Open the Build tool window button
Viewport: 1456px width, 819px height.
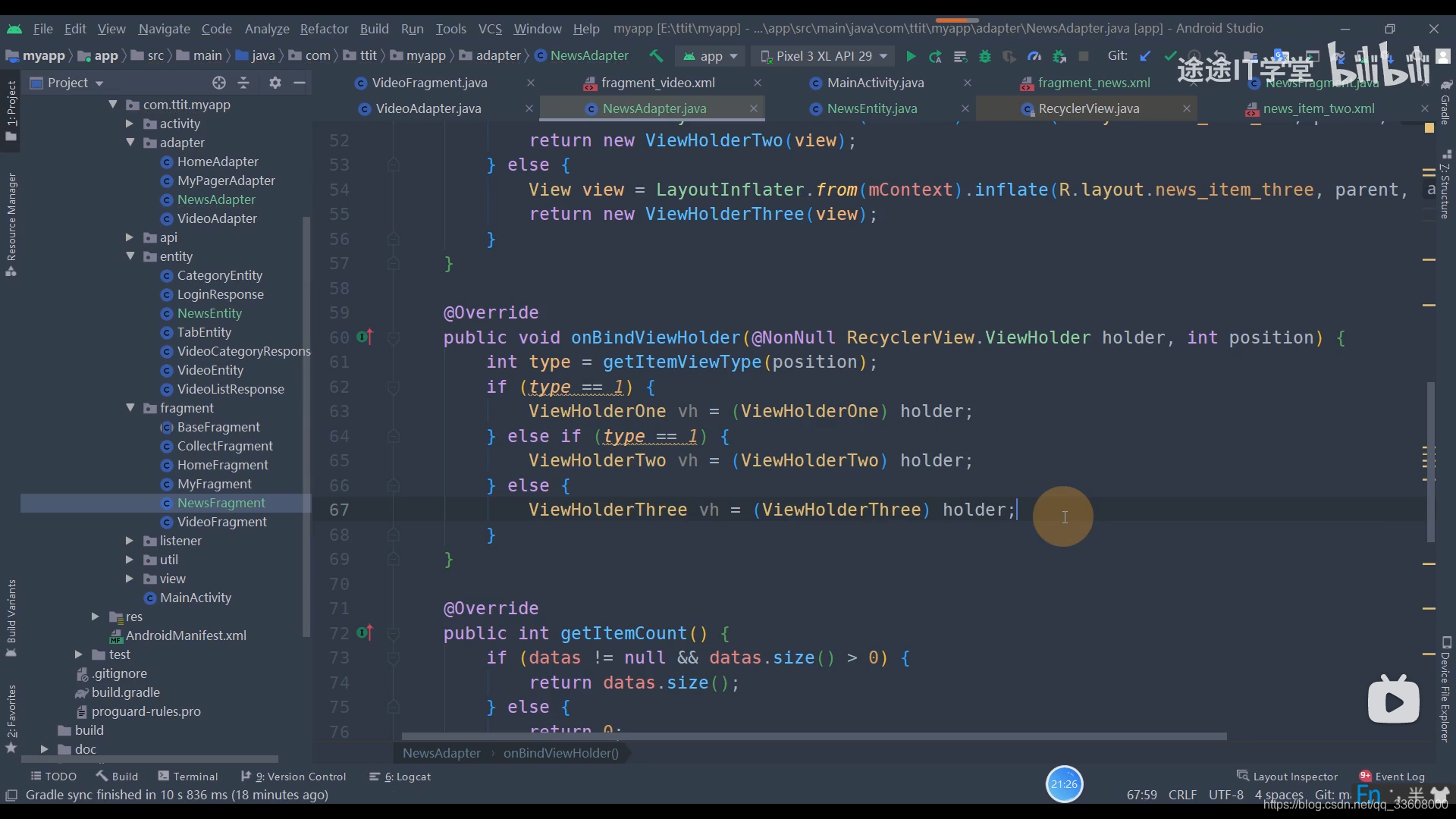118,777
